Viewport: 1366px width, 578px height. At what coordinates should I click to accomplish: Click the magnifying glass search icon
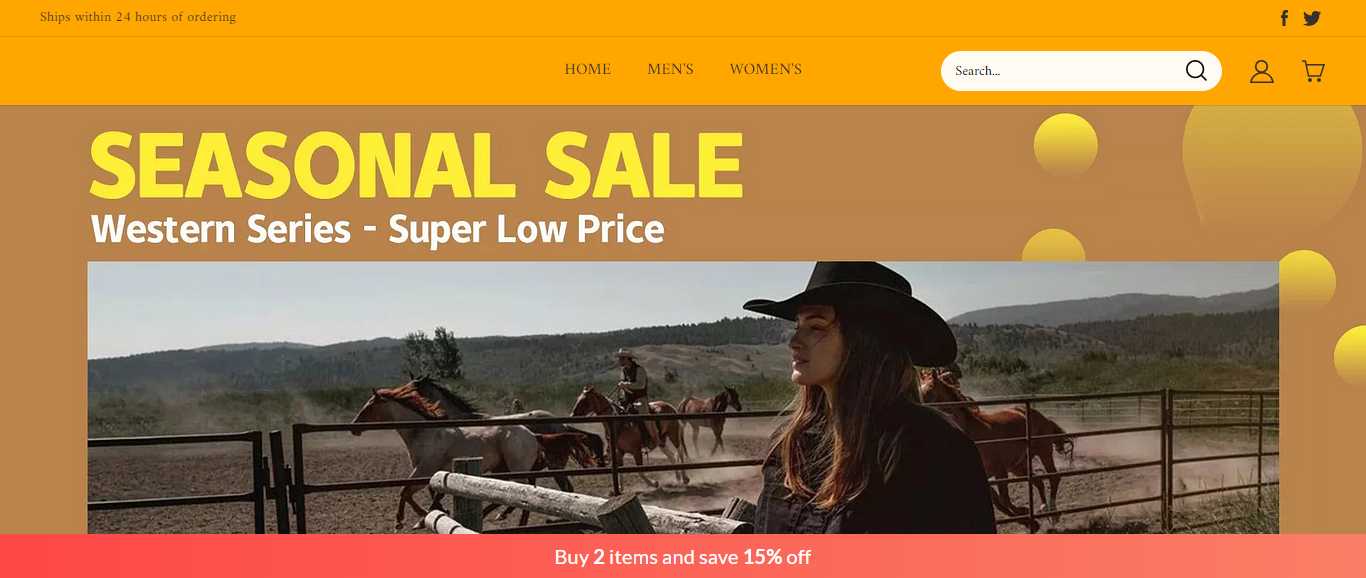click(1196, 70)
